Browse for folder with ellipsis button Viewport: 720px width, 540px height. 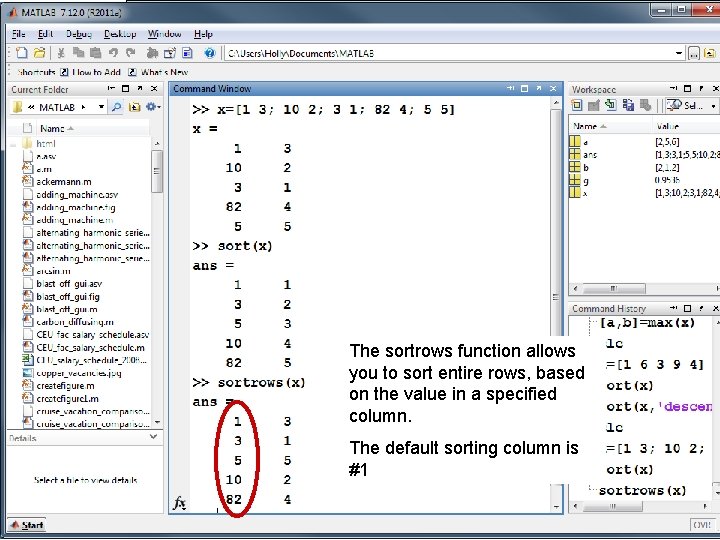(694, 54)
